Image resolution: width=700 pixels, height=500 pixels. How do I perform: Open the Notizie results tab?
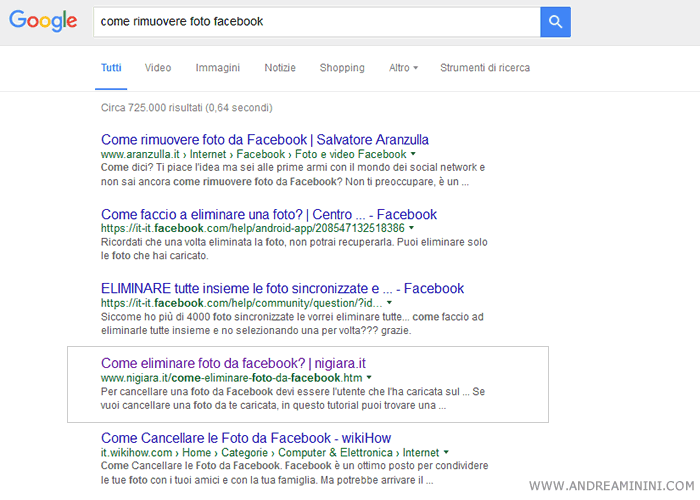[x=280, y=68]
